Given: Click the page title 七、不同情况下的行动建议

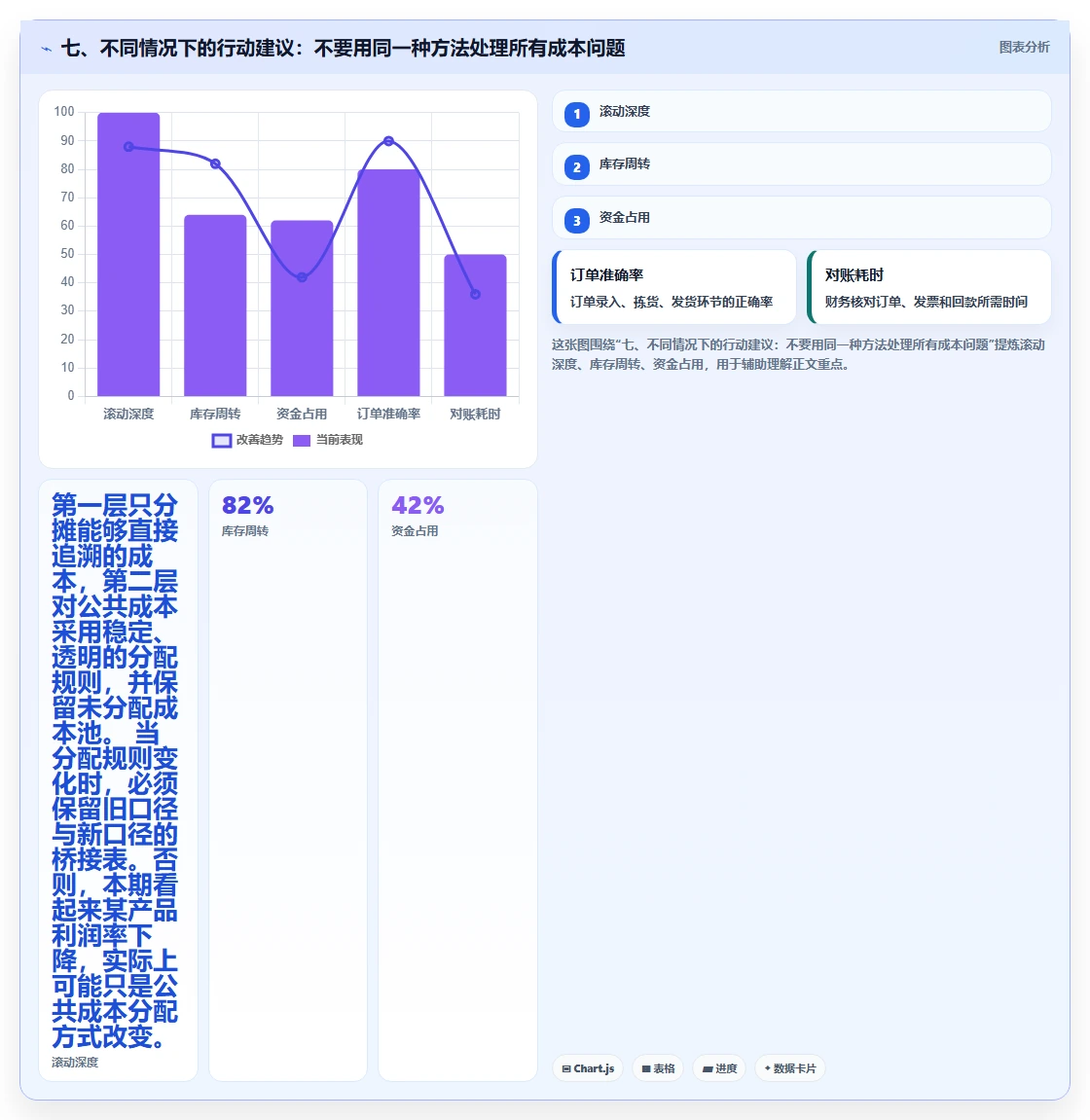Looking at the screenshot, I should pyautogui.click(x=343, y=48).
